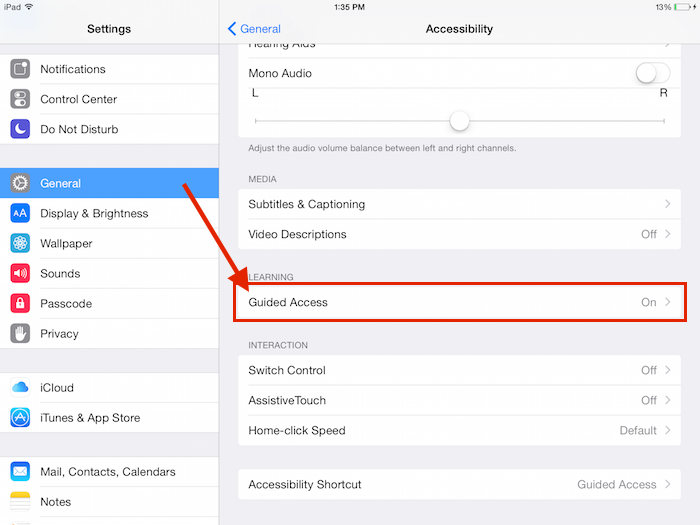Toggle the Mono Audio switch
Image resolution: width=700 pixels, height=525 pixels.
coord(652,73)
